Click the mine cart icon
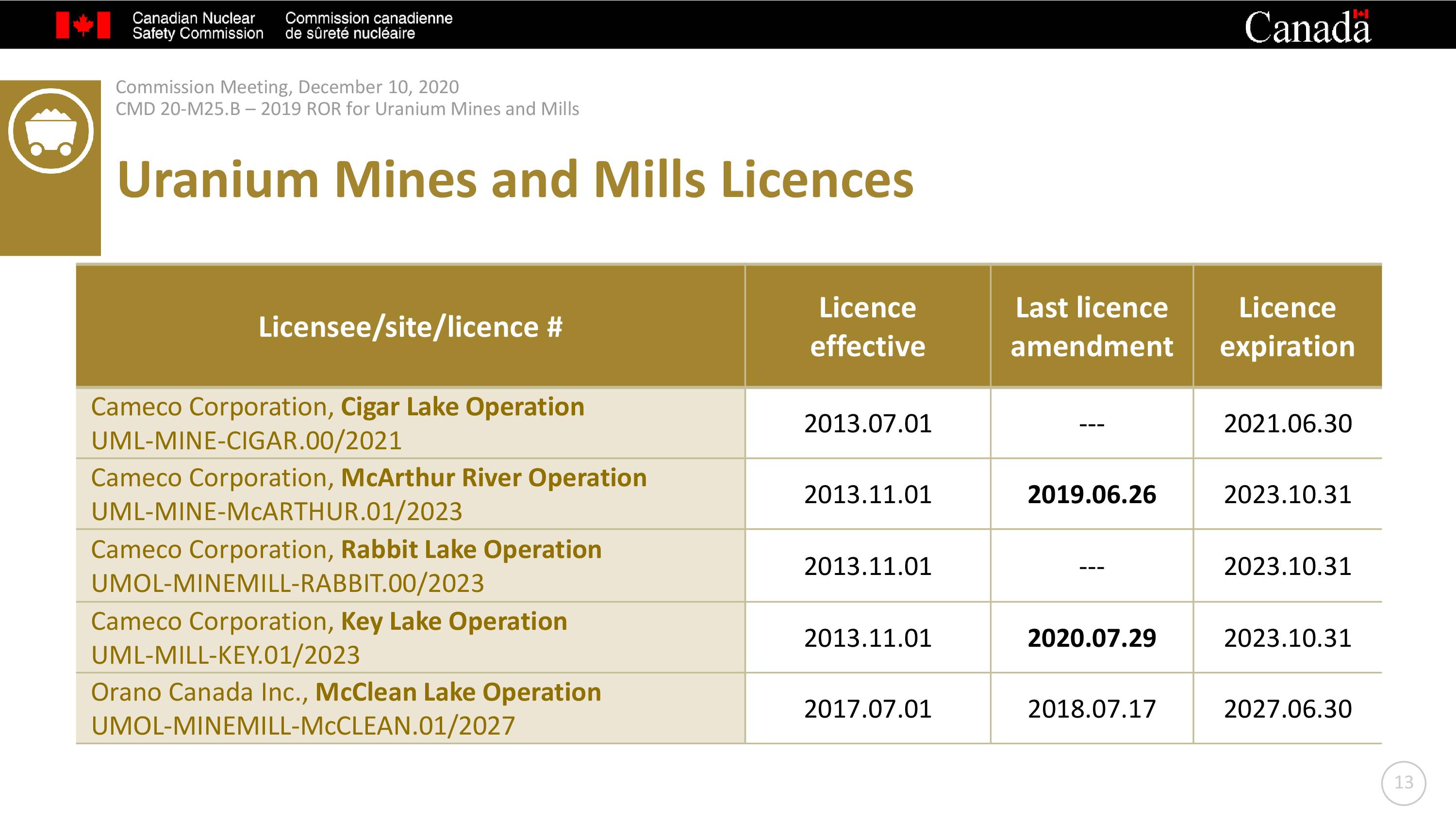 click(x=51, y=131)
